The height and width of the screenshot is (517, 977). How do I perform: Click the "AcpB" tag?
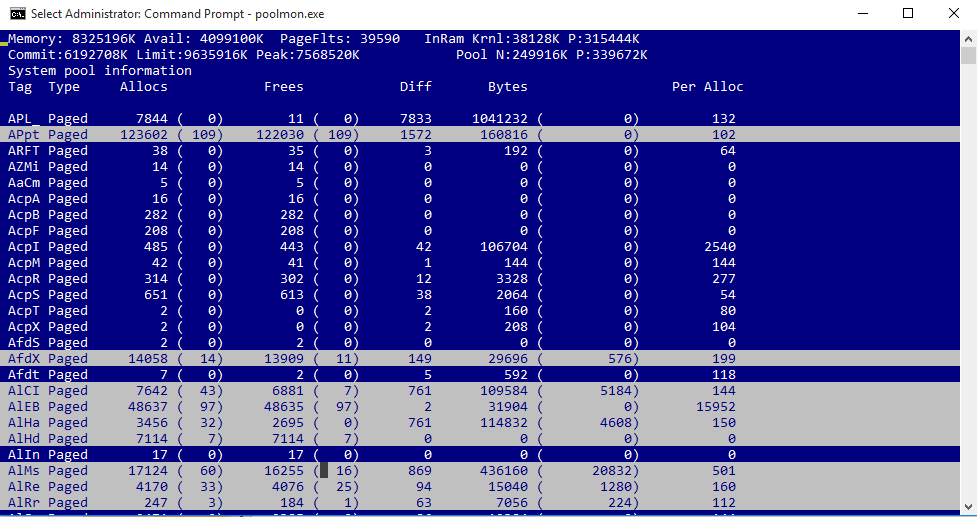click(x=24, y=214)
